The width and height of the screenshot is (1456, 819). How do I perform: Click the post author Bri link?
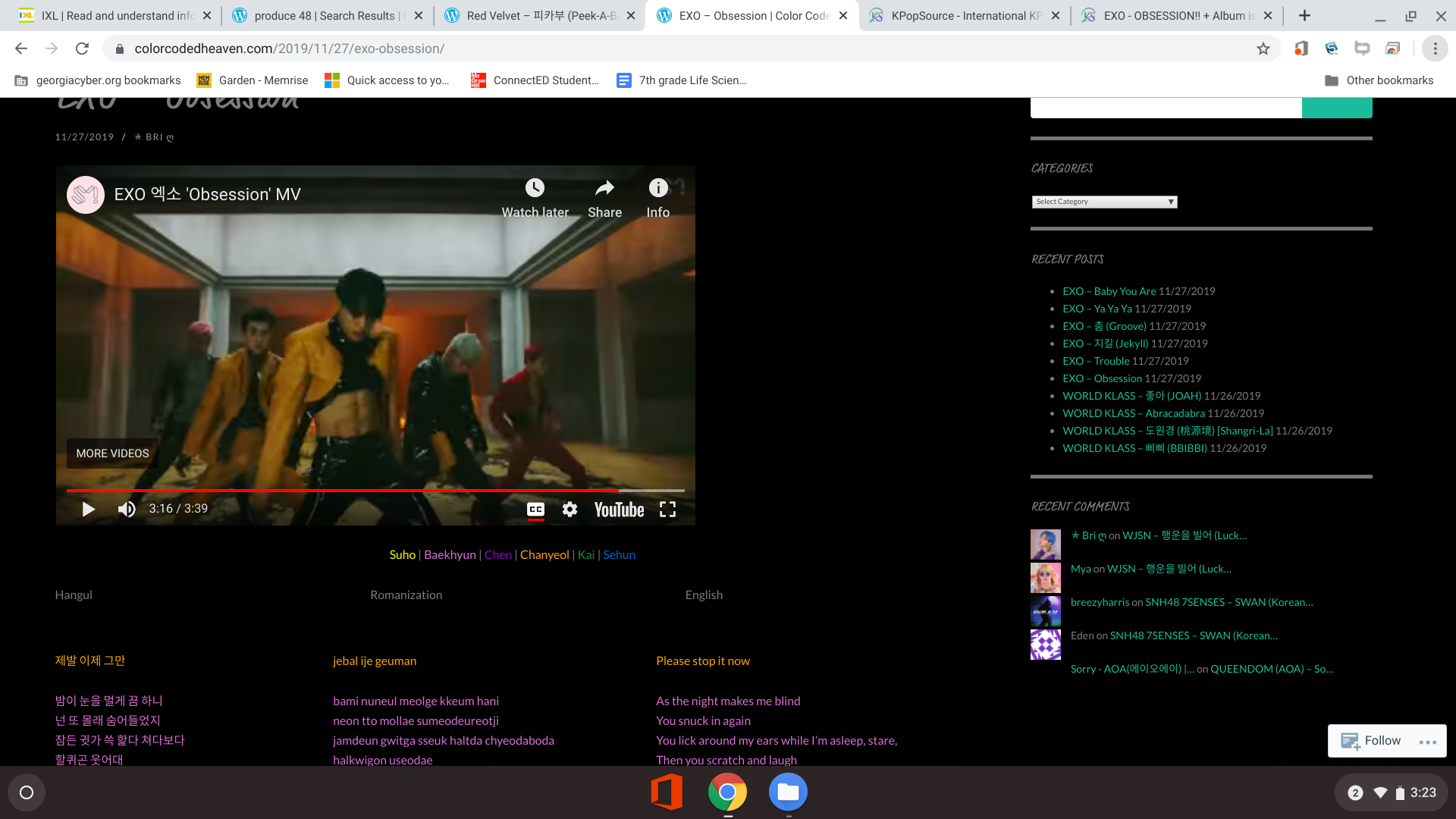point(154,137)
